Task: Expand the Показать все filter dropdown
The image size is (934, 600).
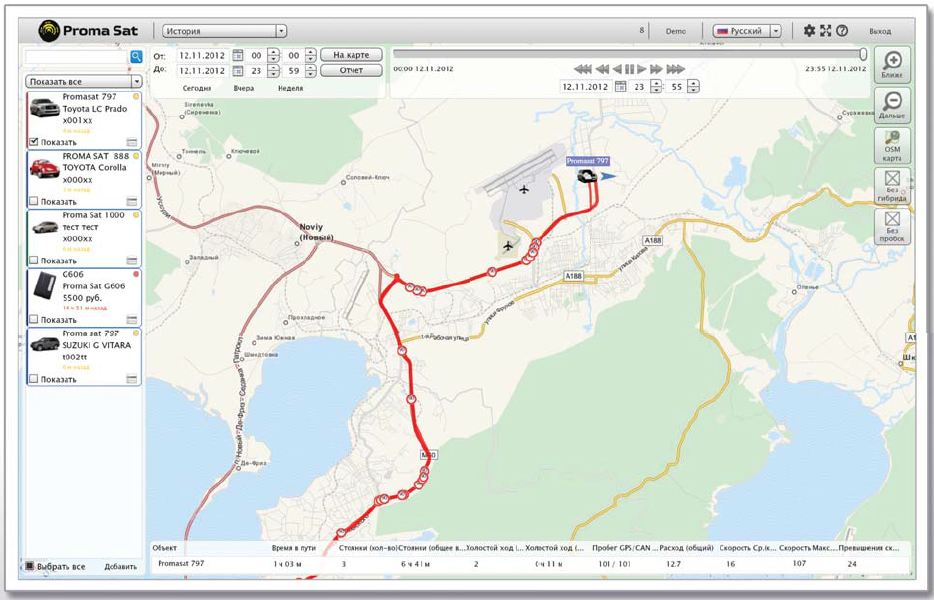Action: click(x=83, y=82)
